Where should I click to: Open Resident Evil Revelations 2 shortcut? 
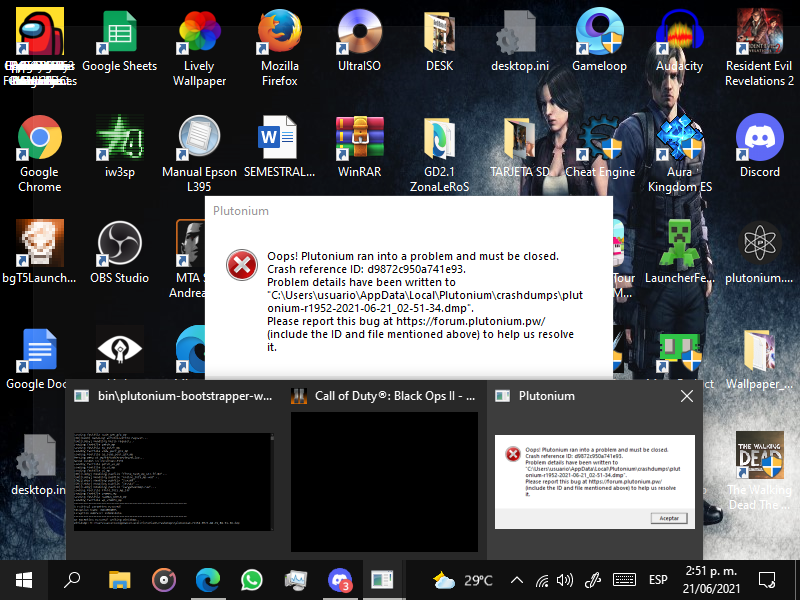(x=759, y=47)
